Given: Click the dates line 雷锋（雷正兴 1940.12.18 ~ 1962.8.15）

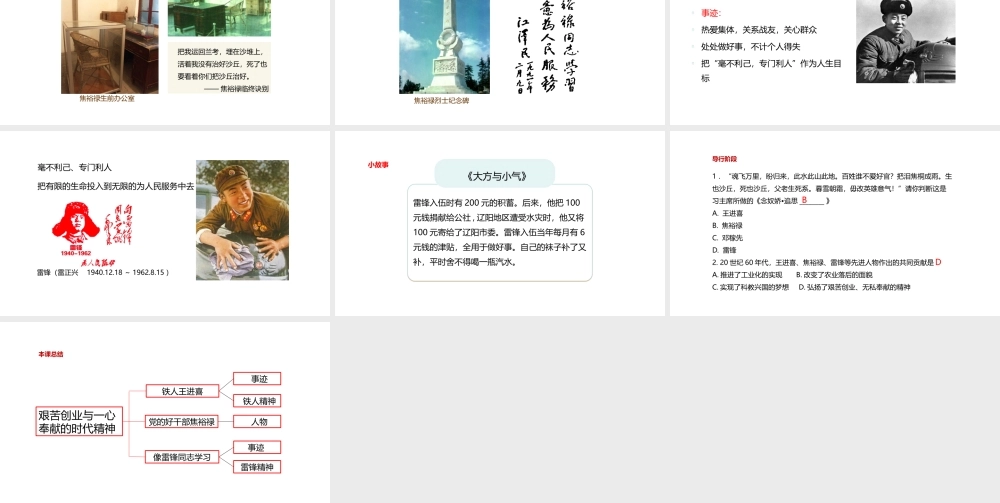Looking at the screenshot, I should 103,272.
